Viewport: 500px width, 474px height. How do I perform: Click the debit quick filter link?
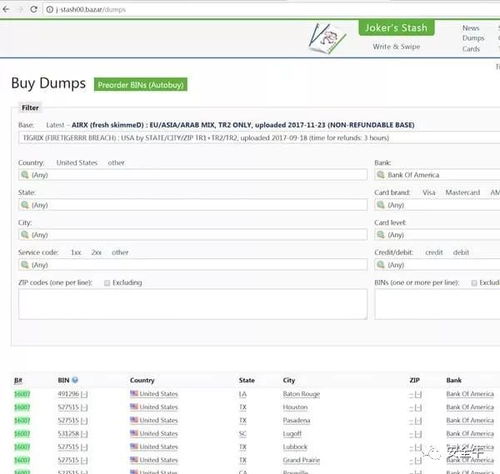(461, 252)
